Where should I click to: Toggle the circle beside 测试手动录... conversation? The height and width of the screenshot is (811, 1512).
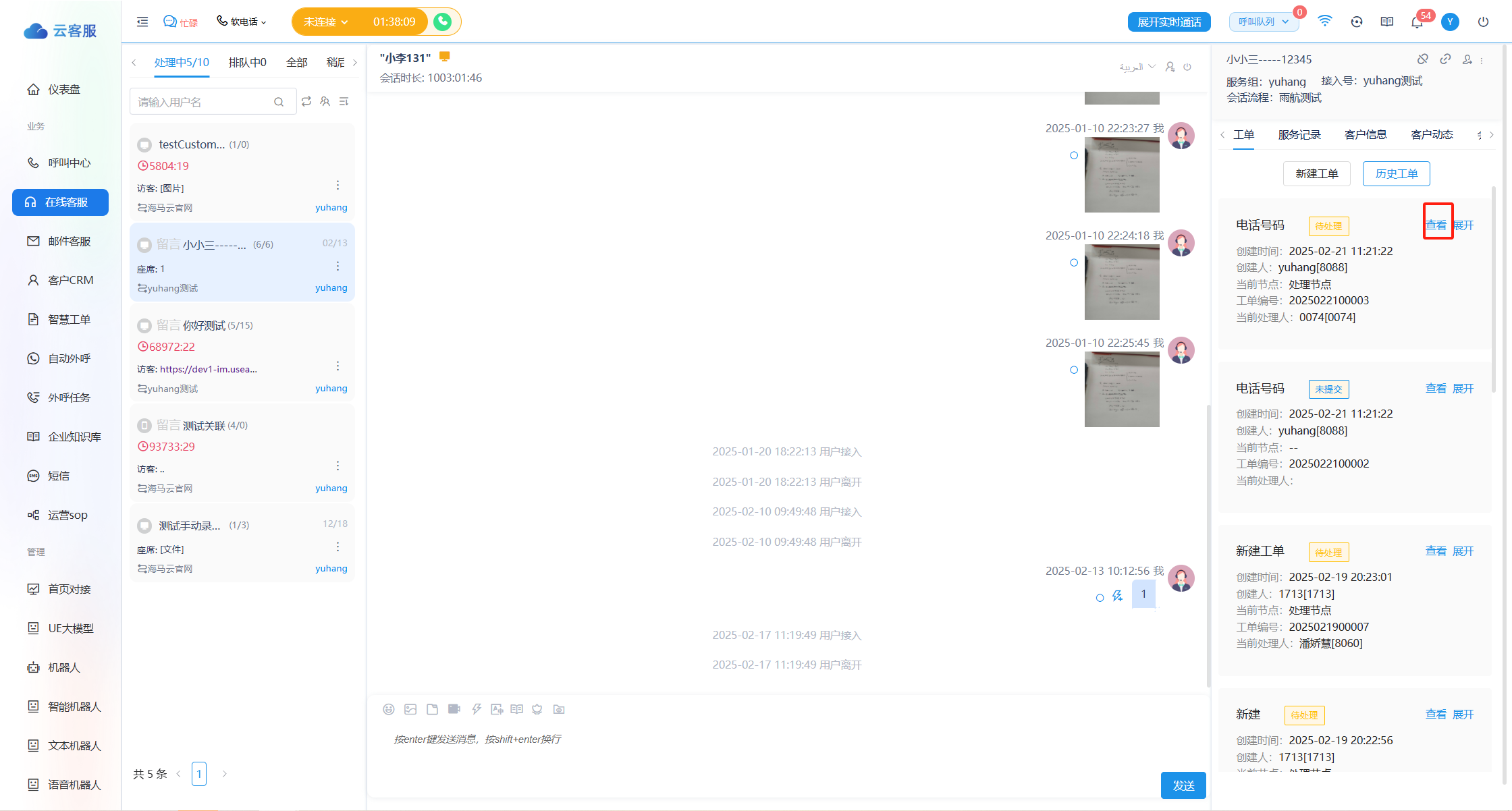(144, 526)
